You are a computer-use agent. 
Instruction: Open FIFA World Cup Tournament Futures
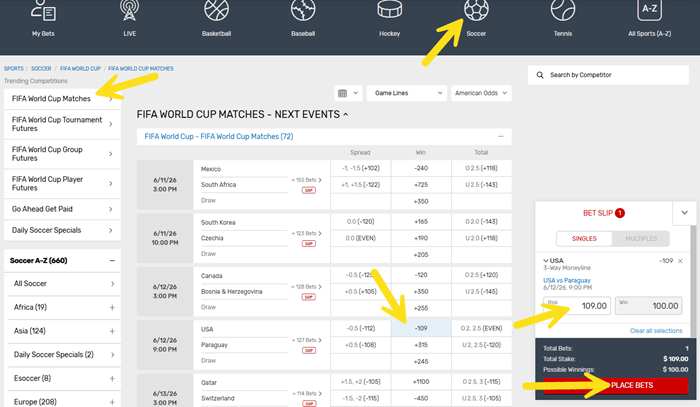62,124
